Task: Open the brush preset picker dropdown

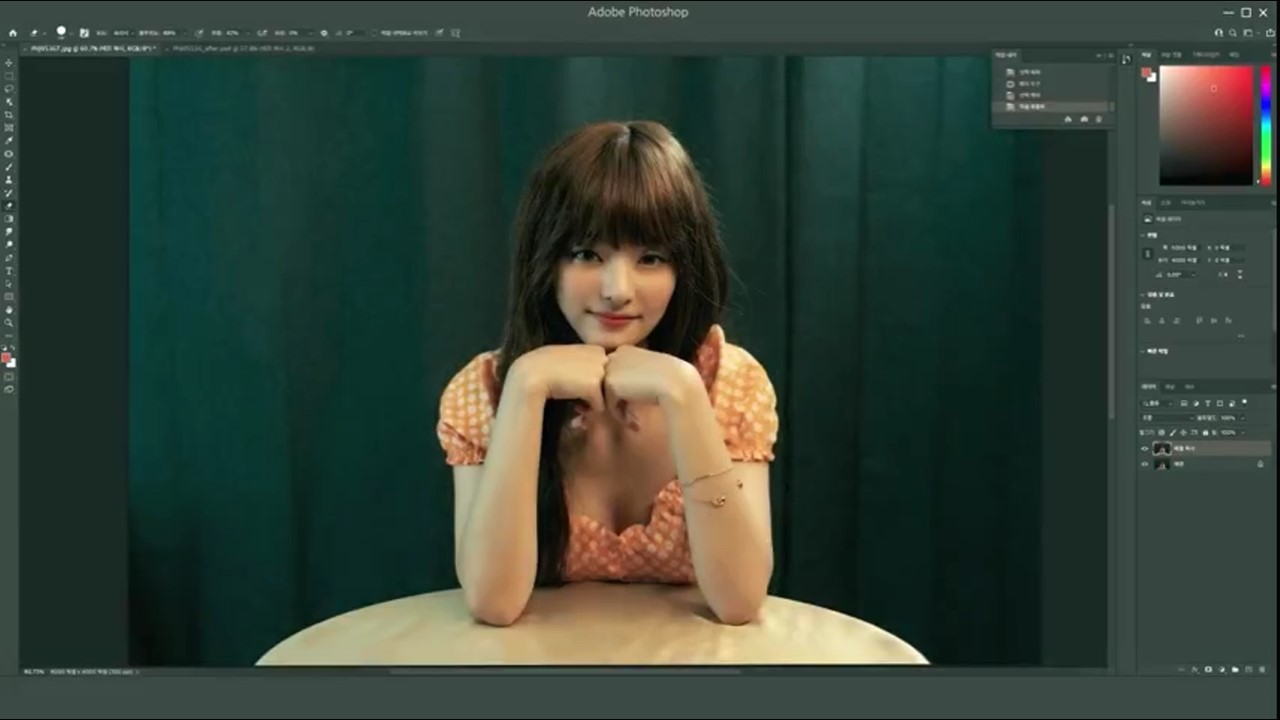Action: (61, 33)
